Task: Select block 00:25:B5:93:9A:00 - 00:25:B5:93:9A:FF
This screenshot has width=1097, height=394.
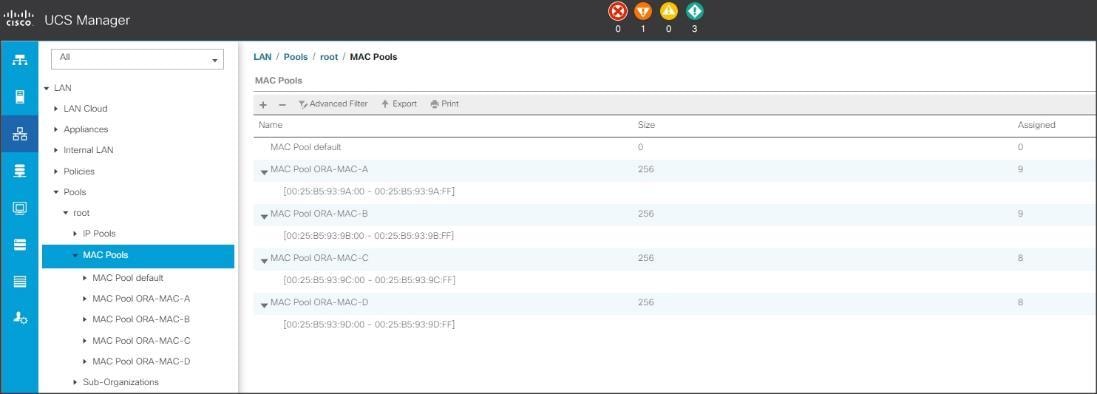Action: 369,191
